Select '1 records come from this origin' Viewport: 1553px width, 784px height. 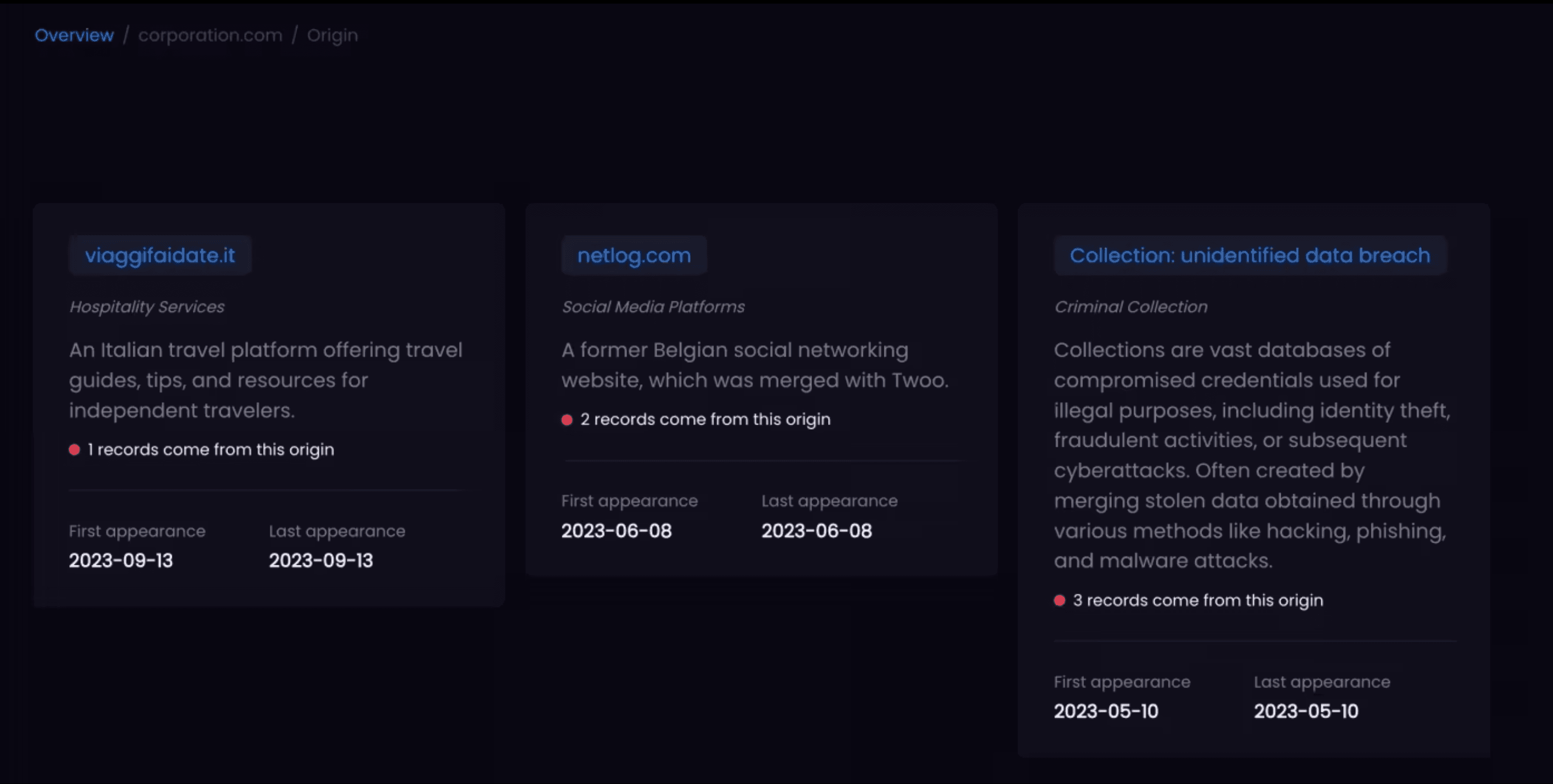tap(211, 450)
